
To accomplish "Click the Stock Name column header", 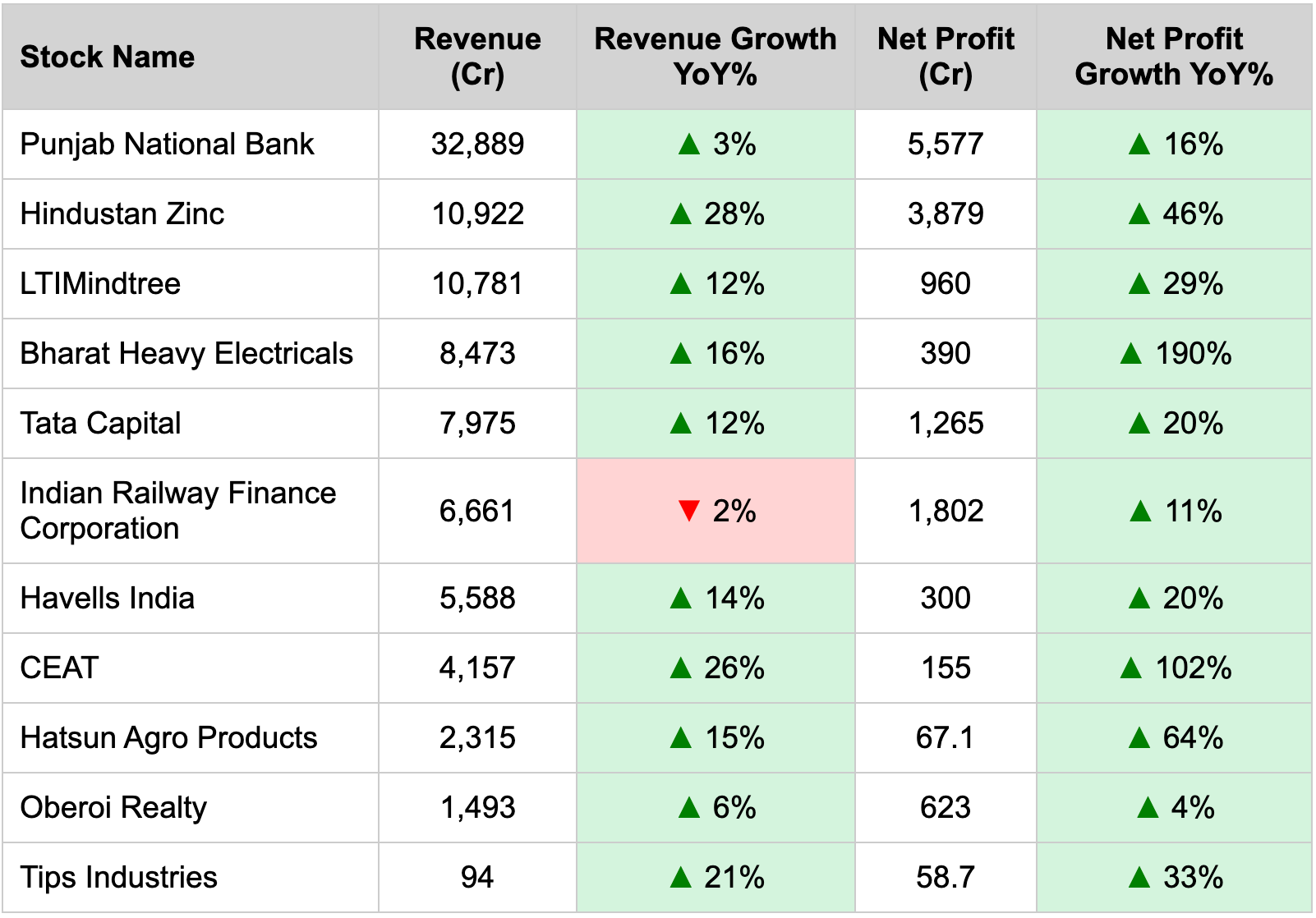I will [191, 57].
